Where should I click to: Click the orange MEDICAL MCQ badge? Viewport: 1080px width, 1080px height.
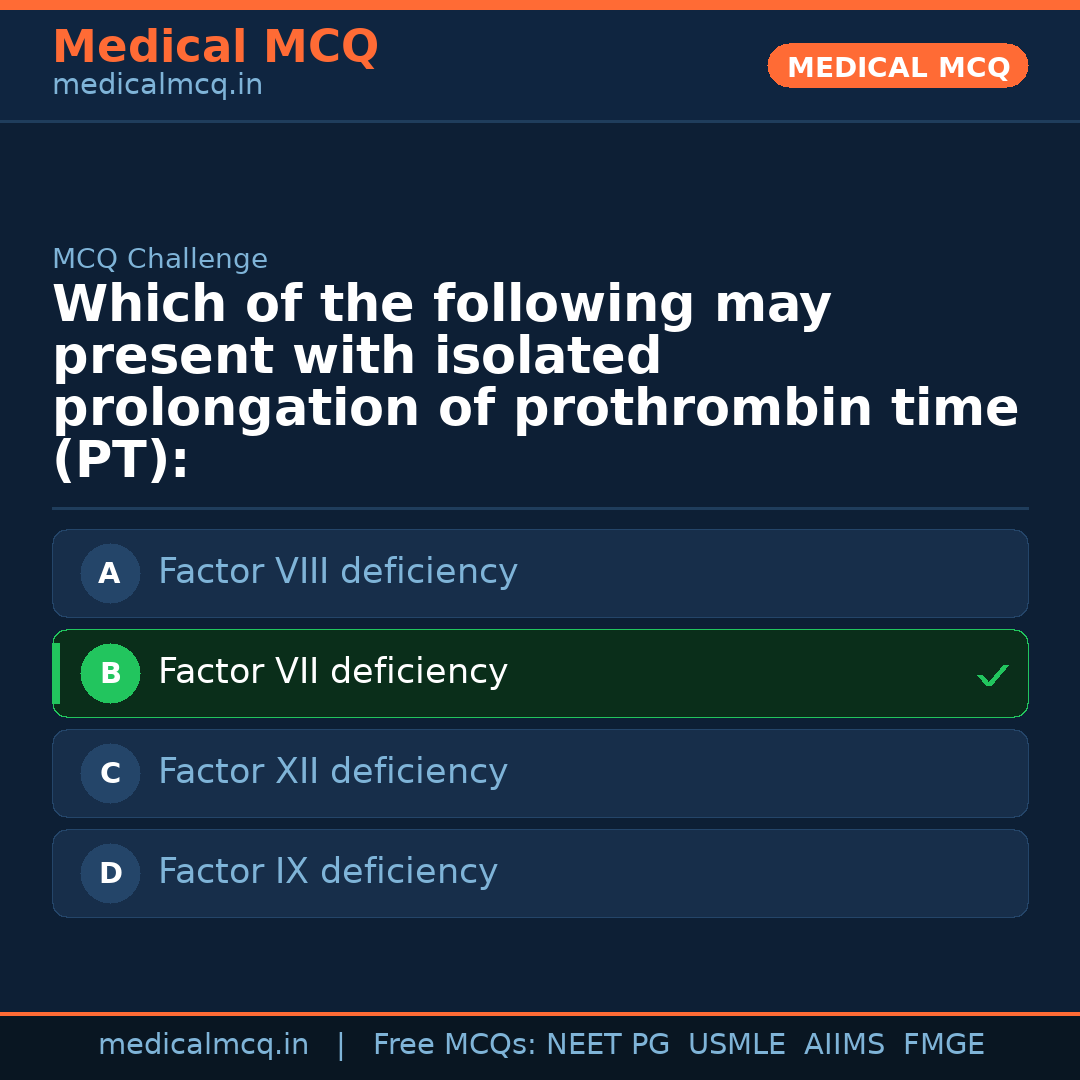[x=898, y=67]
